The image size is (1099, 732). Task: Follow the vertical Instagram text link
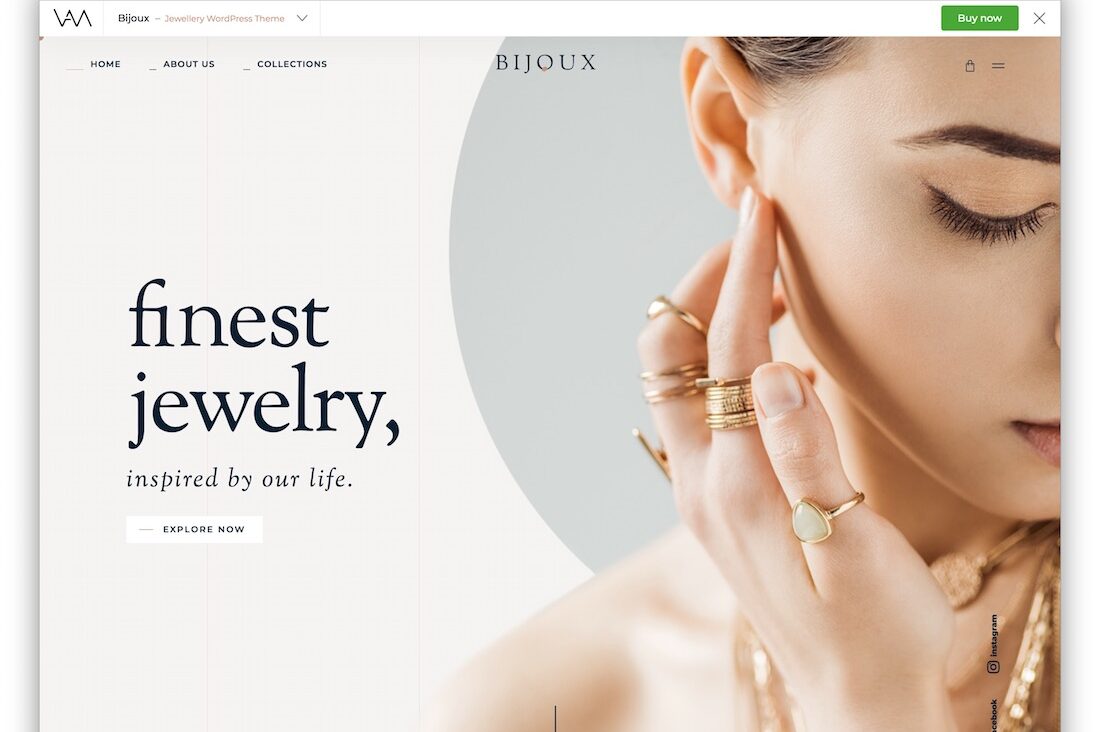[993, 635]
